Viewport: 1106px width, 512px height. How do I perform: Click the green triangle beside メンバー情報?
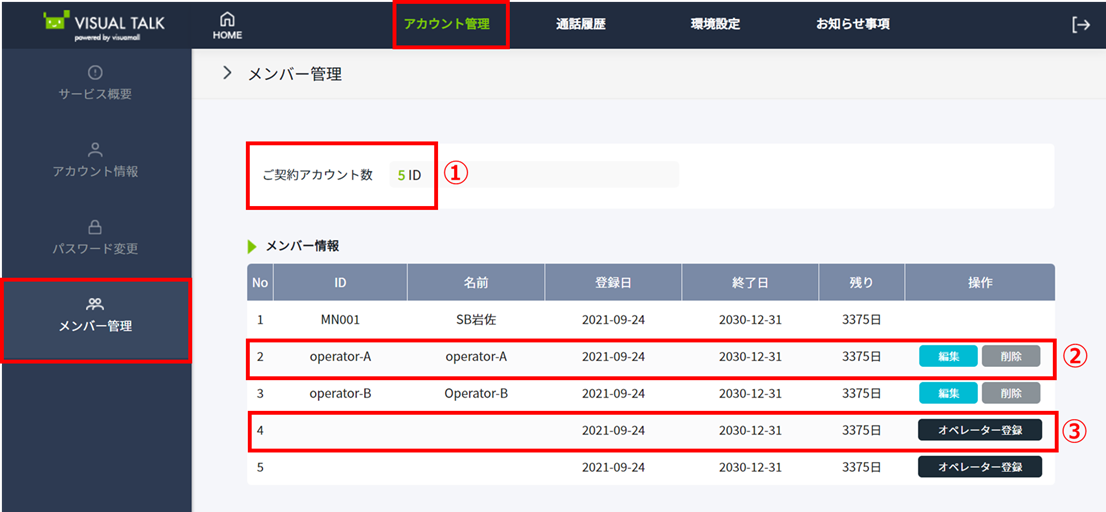click(x=252, y=246)
